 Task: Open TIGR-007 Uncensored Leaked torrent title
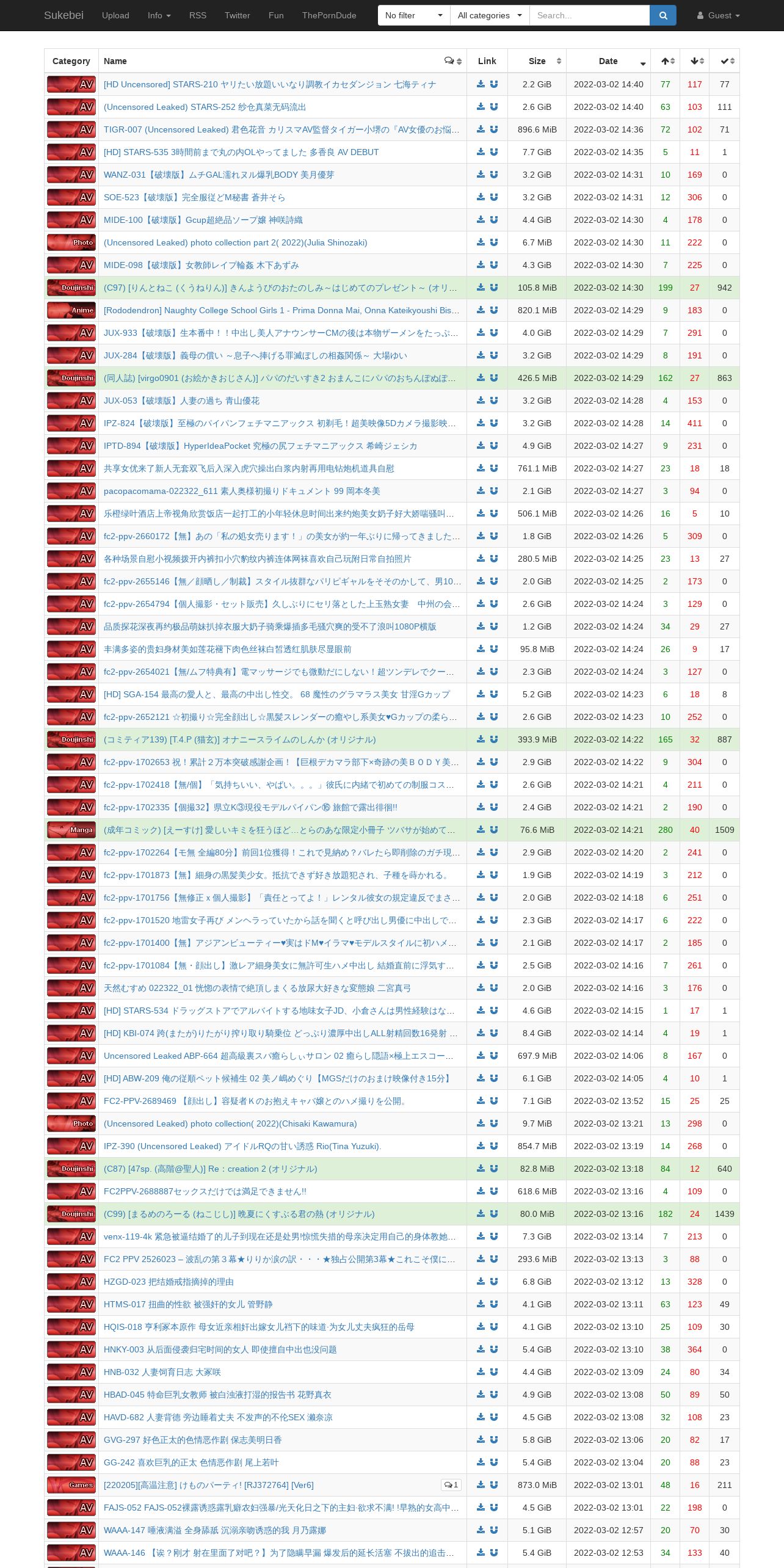pos(281,129)
